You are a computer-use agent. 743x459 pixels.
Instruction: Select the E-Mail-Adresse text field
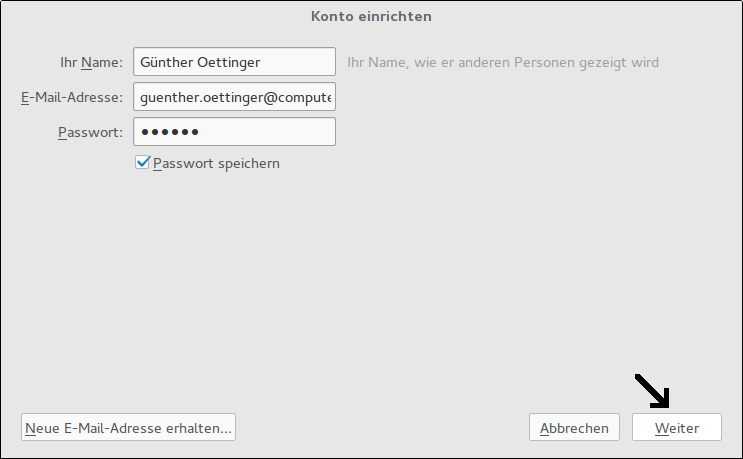[234, 97]
